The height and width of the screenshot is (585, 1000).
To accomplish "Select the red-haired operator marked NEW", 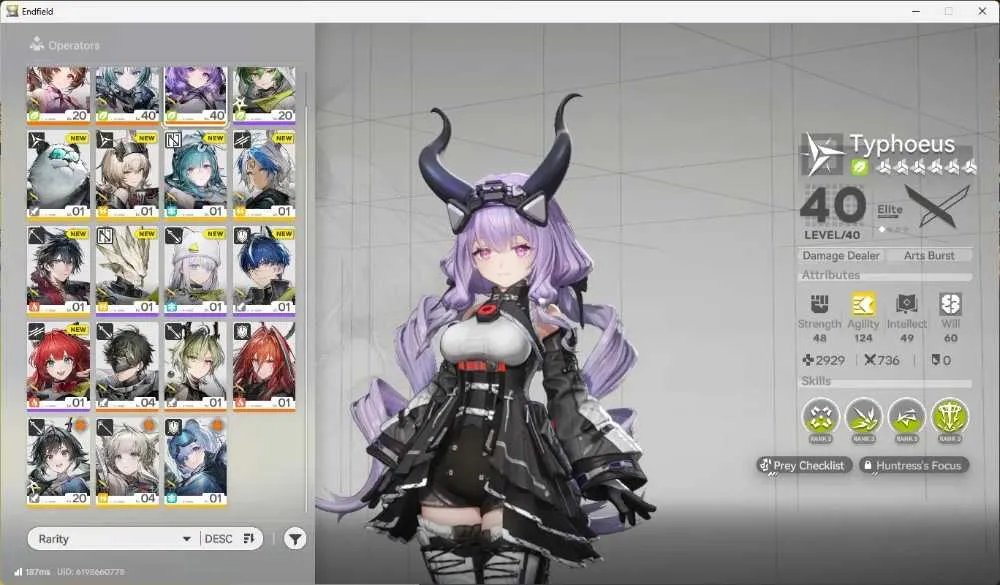I will coord(58,366).
